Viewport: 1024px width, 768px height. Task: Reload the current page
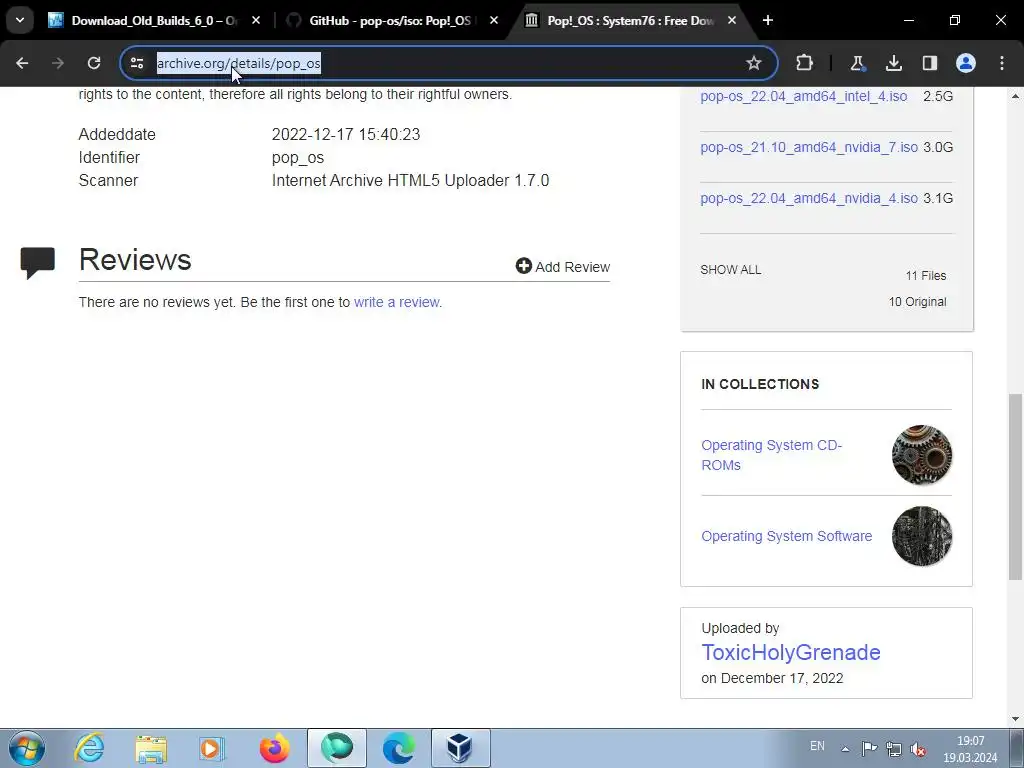[x=94, y=63]
